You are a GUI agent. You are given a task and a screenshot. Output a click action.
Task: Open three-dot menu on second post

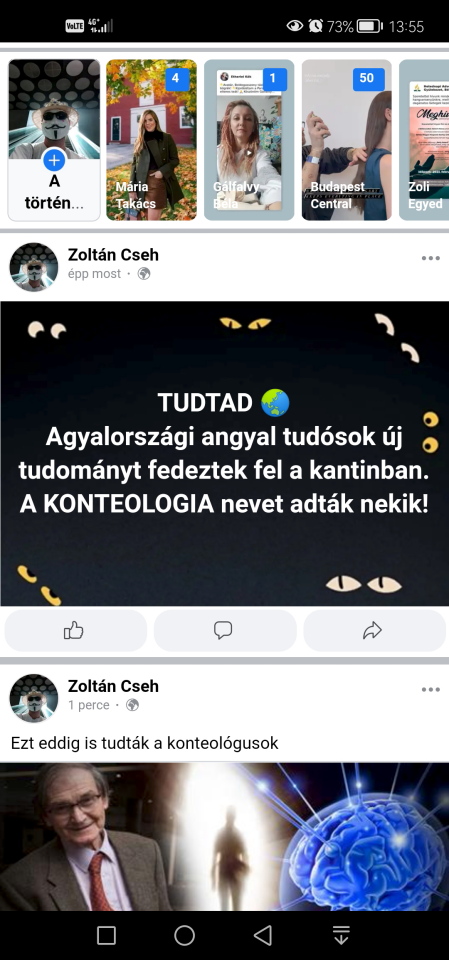(x=431, y=689)
